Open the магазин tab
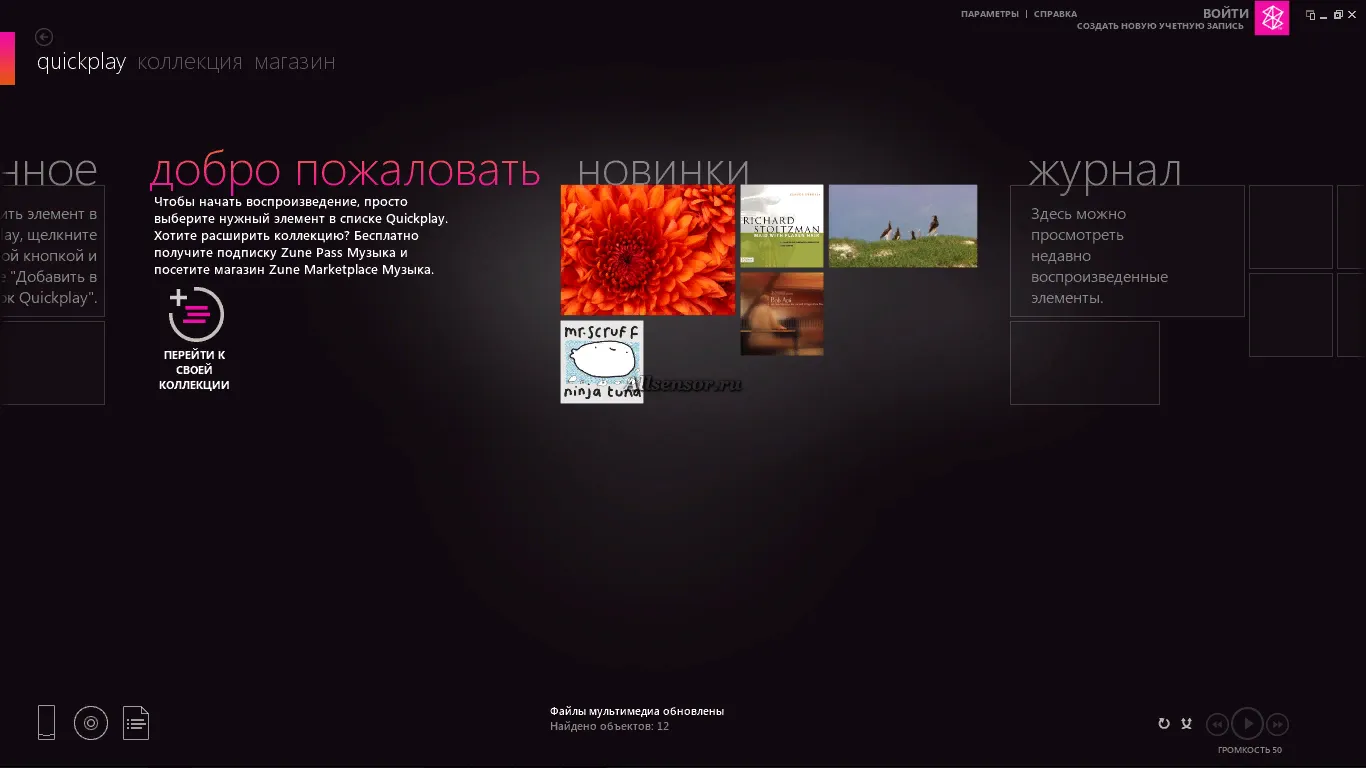 point(295,62)
